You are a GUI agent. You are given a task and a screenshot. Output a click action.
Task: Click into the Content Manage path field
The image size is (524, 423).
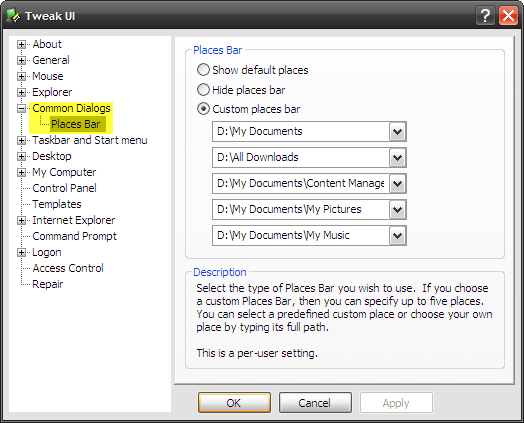[x=301, y=183]
